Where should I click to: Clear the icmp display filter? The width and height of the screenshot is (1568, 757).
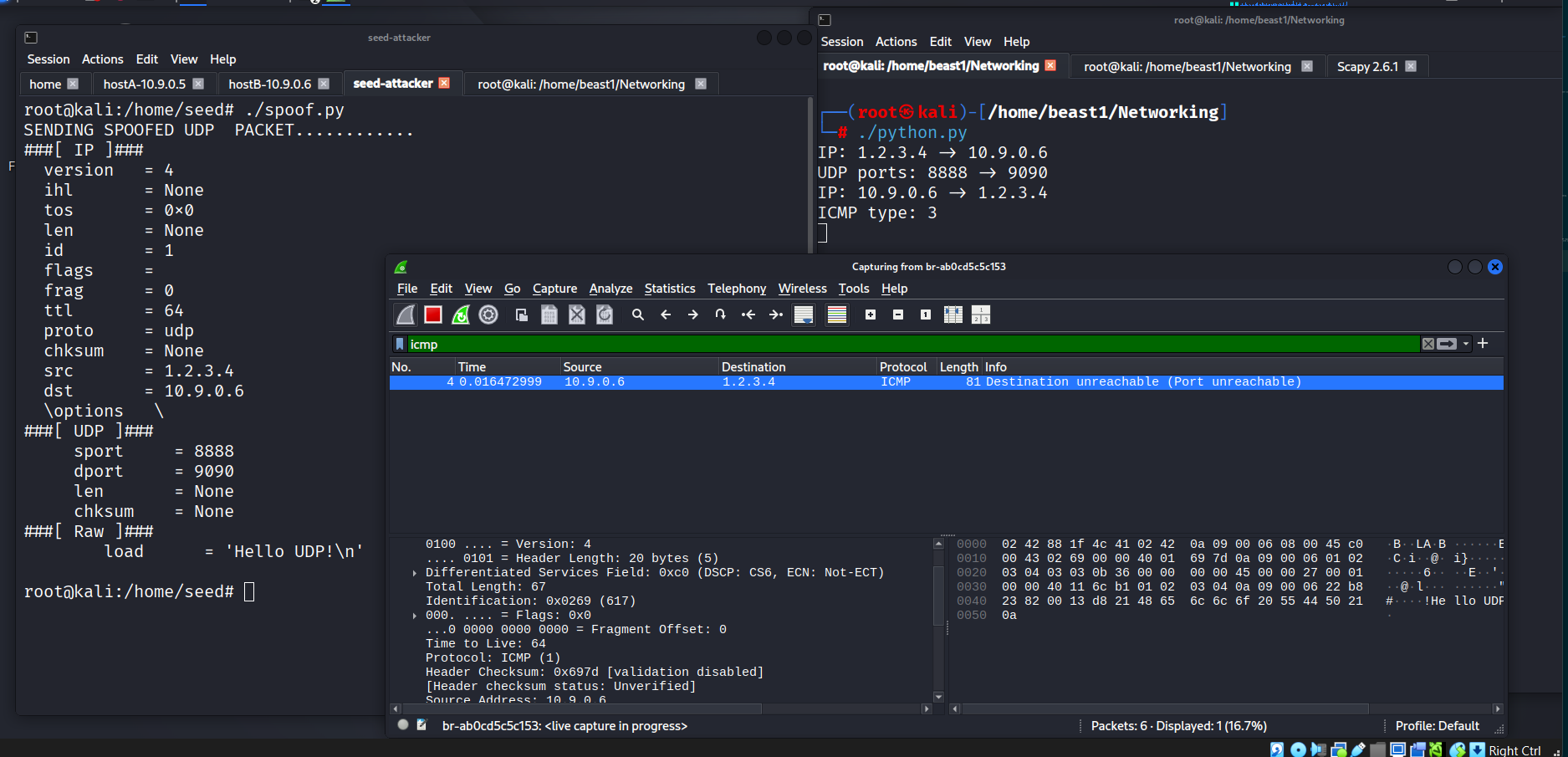coord(1428,344)
